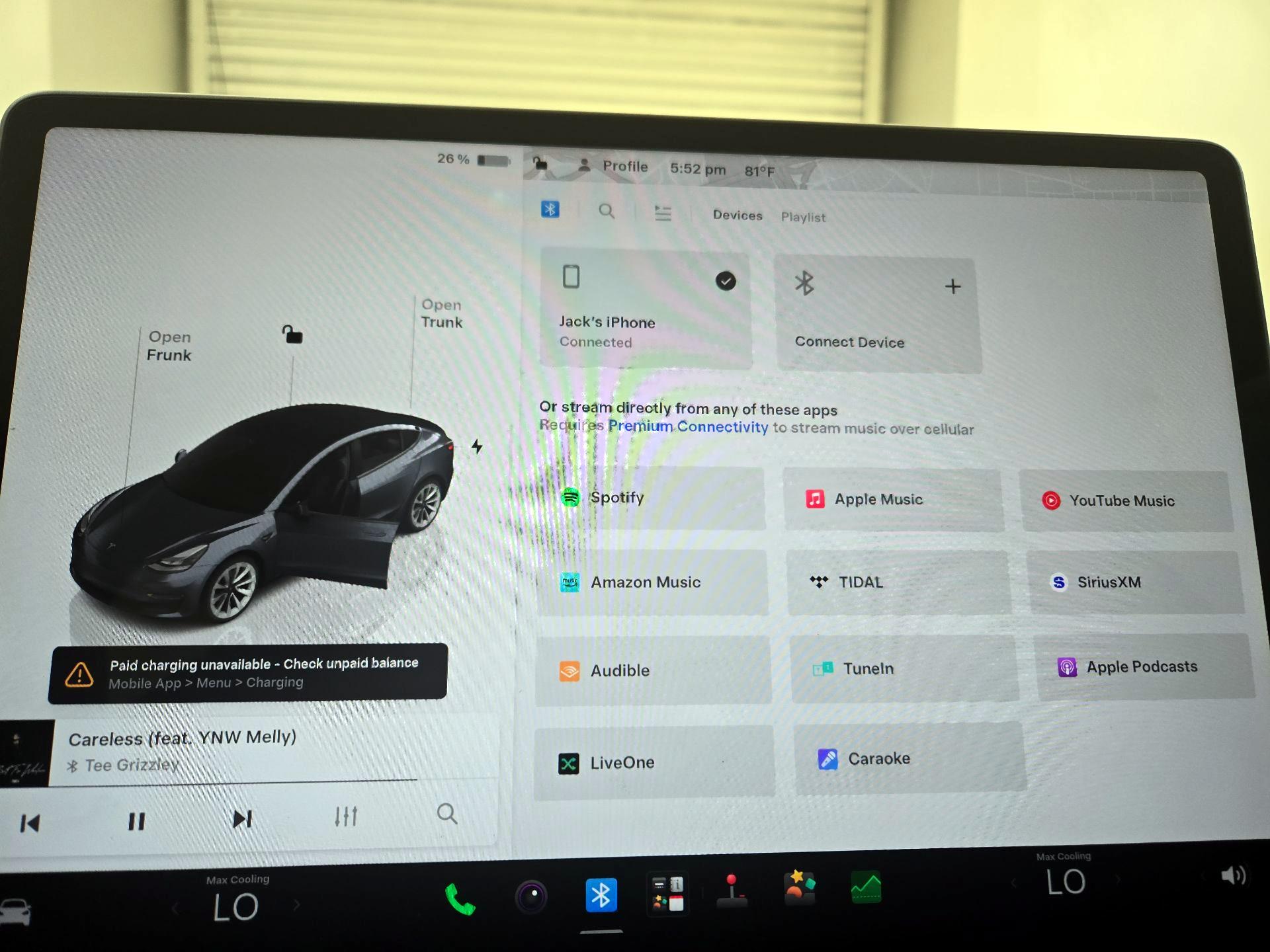
Task: Raise passenger temperature with right arrow
Action: (1119, 879)
